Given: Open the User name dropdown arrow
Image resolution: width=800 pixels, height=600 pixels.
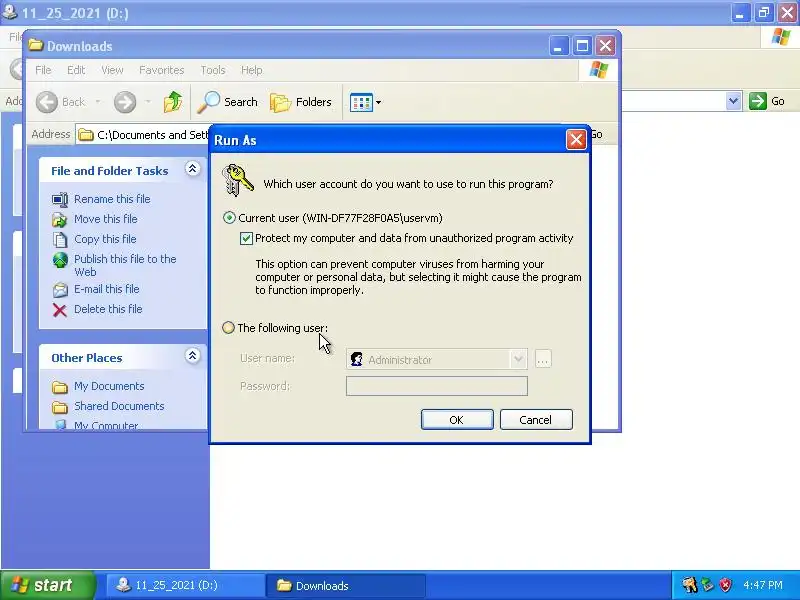Looking at the screenshot, I should pyautogui.click(x=518, y=359).
